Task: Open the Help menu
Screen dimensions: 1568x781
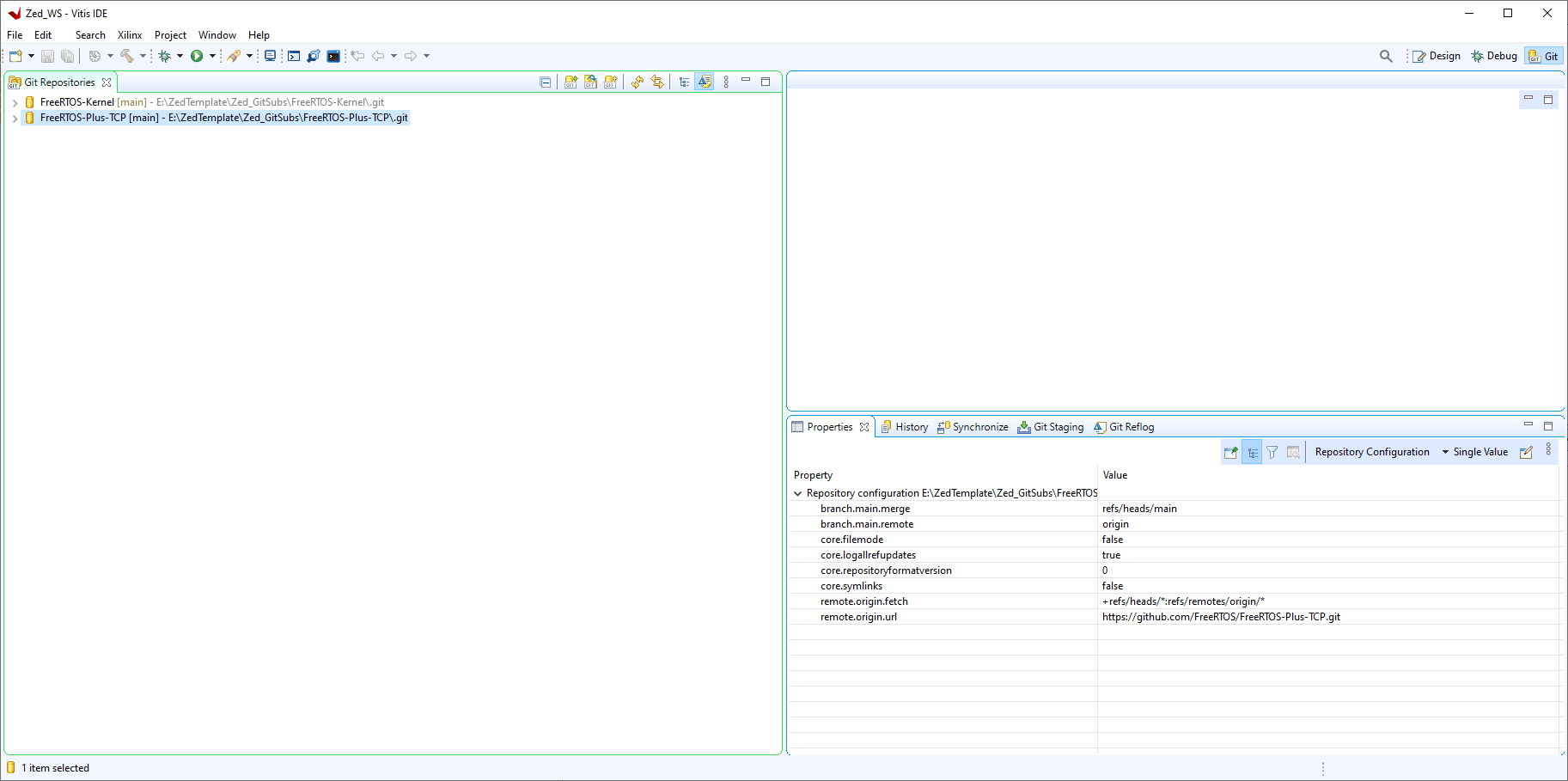Action: point(259,35)
